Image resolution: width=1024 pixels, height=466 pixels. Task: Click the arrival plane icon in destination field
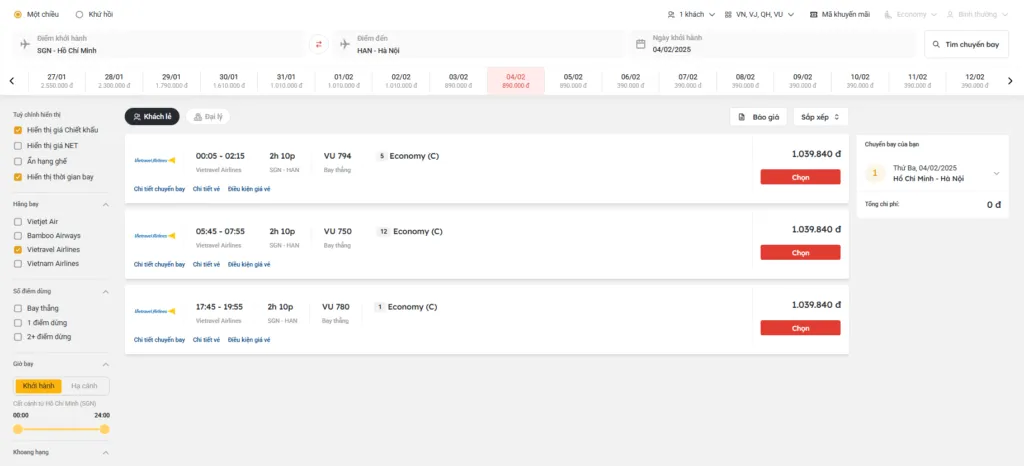(x=345, y=44)
